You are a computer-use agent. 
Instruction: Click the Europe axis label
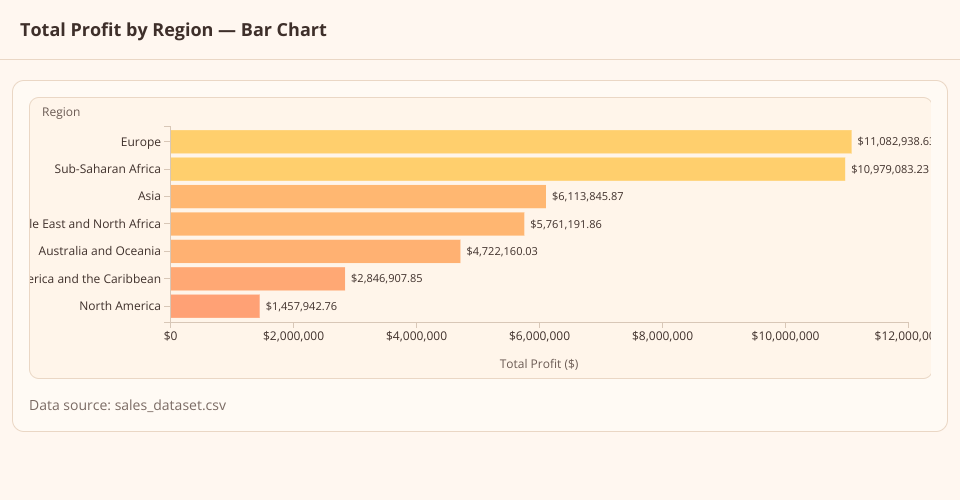coord(140,142)
